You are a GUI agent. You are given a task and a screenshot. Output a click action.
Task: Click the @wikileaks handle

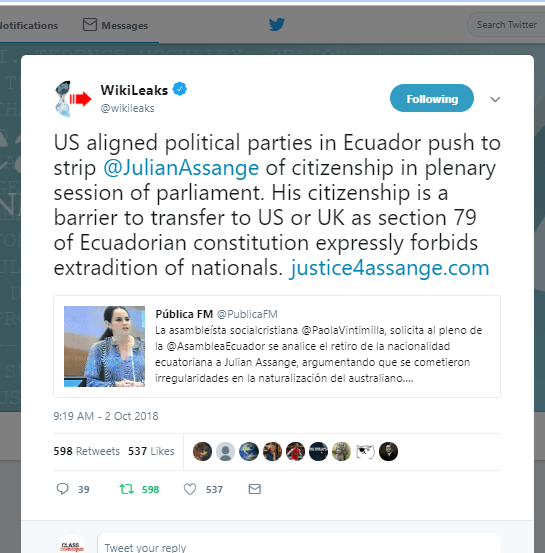127,108
